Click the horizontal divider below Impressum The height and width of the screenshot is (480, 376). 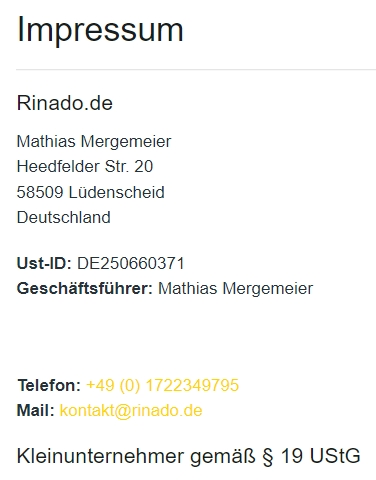[196, 70]
